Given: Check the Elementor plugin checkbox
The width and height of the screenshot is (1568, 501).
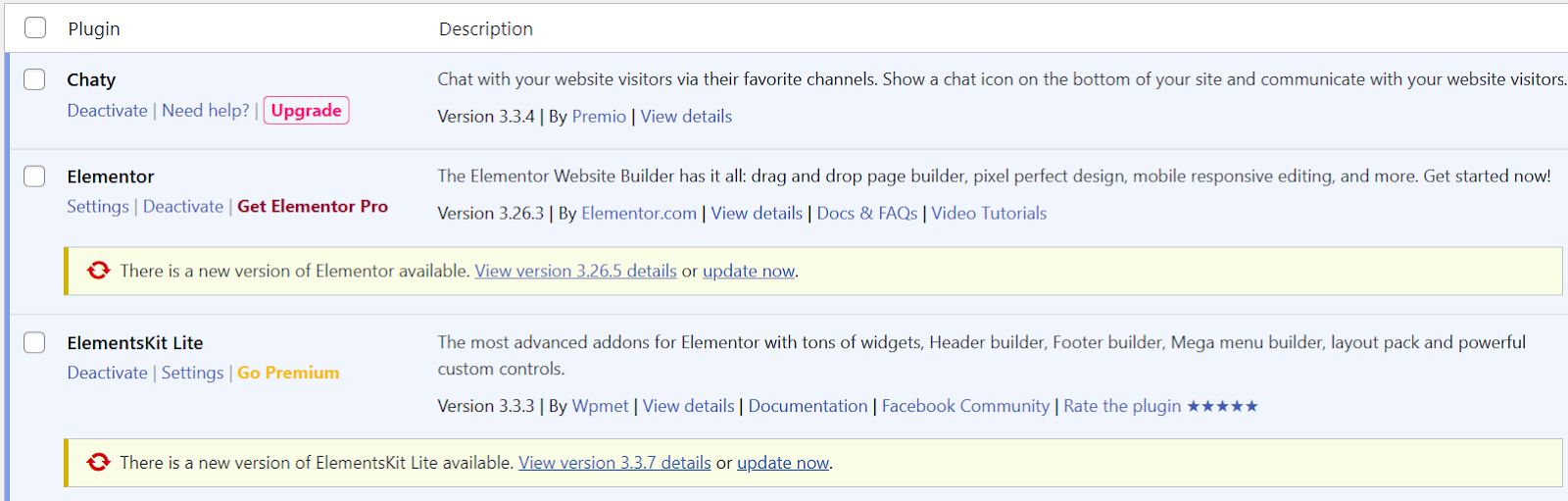Looking at the screenshot, I should pos(34,176).
